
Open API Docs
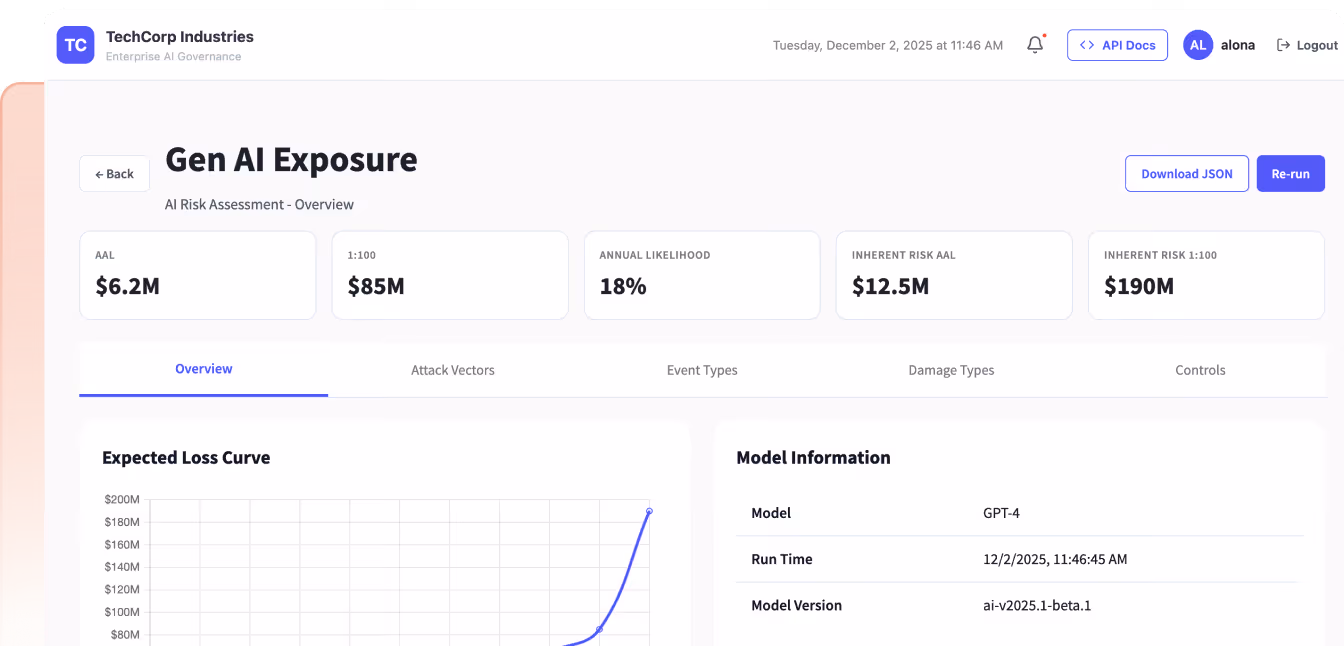1117,45
